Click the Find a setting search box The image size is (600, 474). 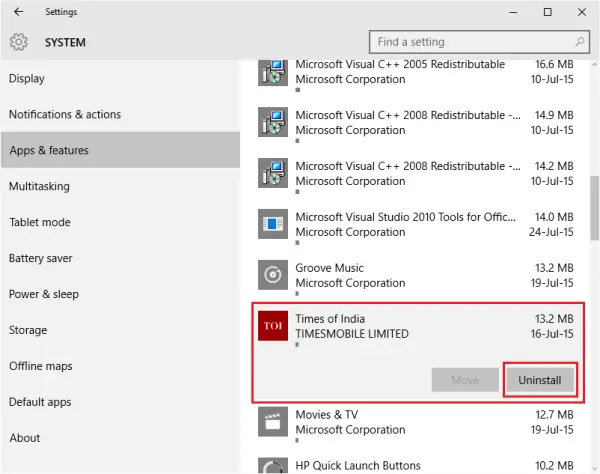(x=470, y=42)
